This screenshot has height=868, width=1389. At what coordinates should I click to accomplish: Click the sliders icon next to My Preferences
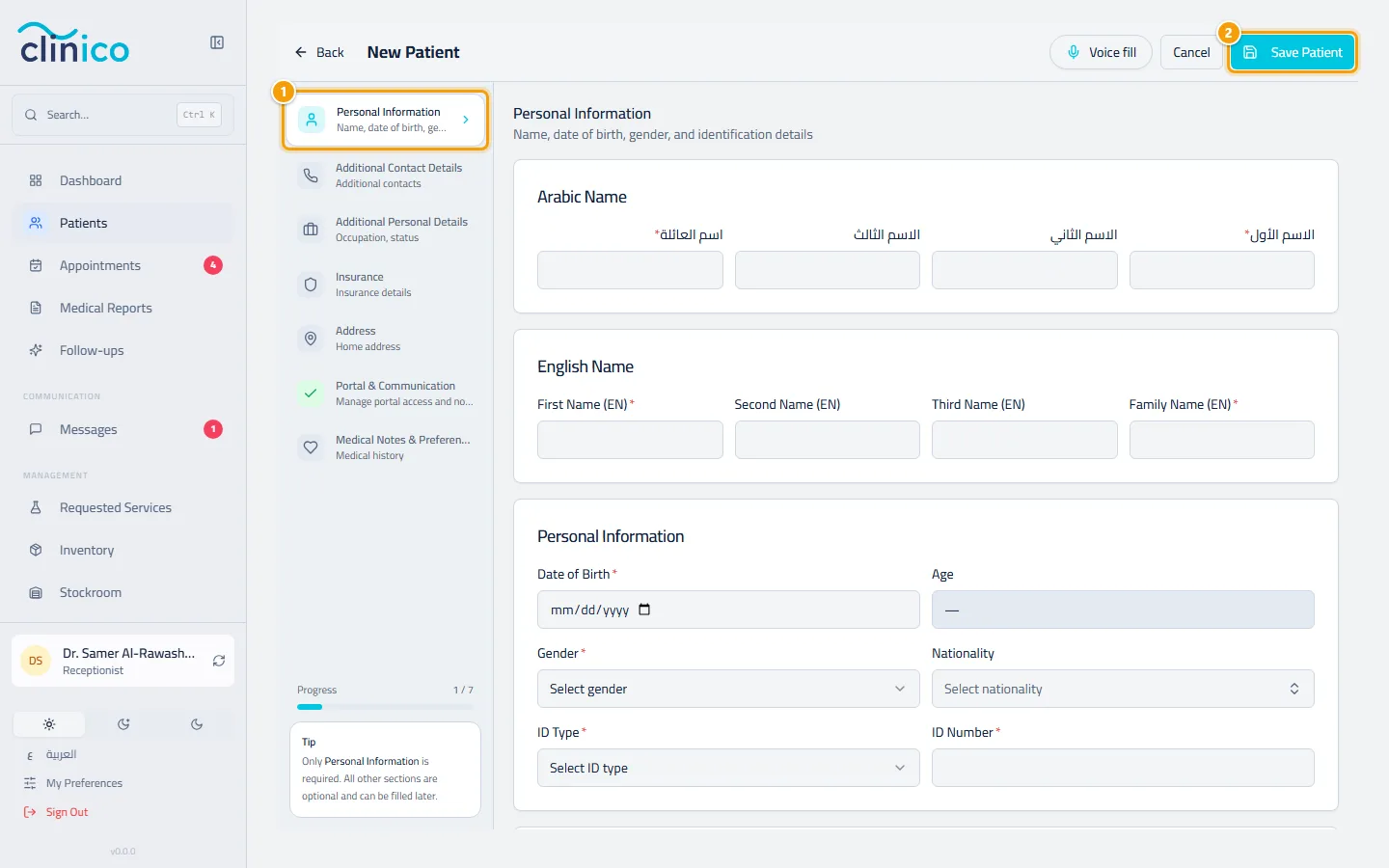(30, 783)
